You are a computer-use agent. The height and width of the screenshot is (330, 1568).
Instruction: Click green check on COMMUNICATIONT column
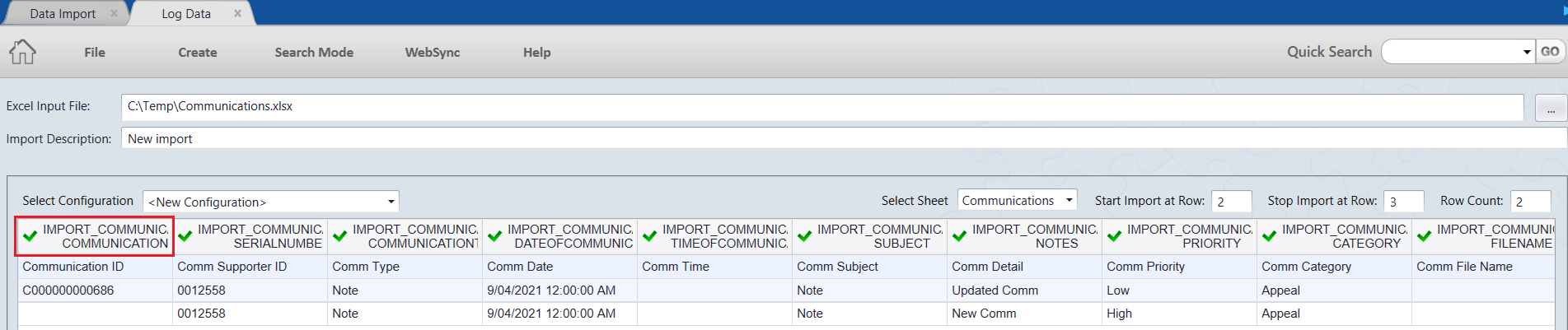coord(340,236)
